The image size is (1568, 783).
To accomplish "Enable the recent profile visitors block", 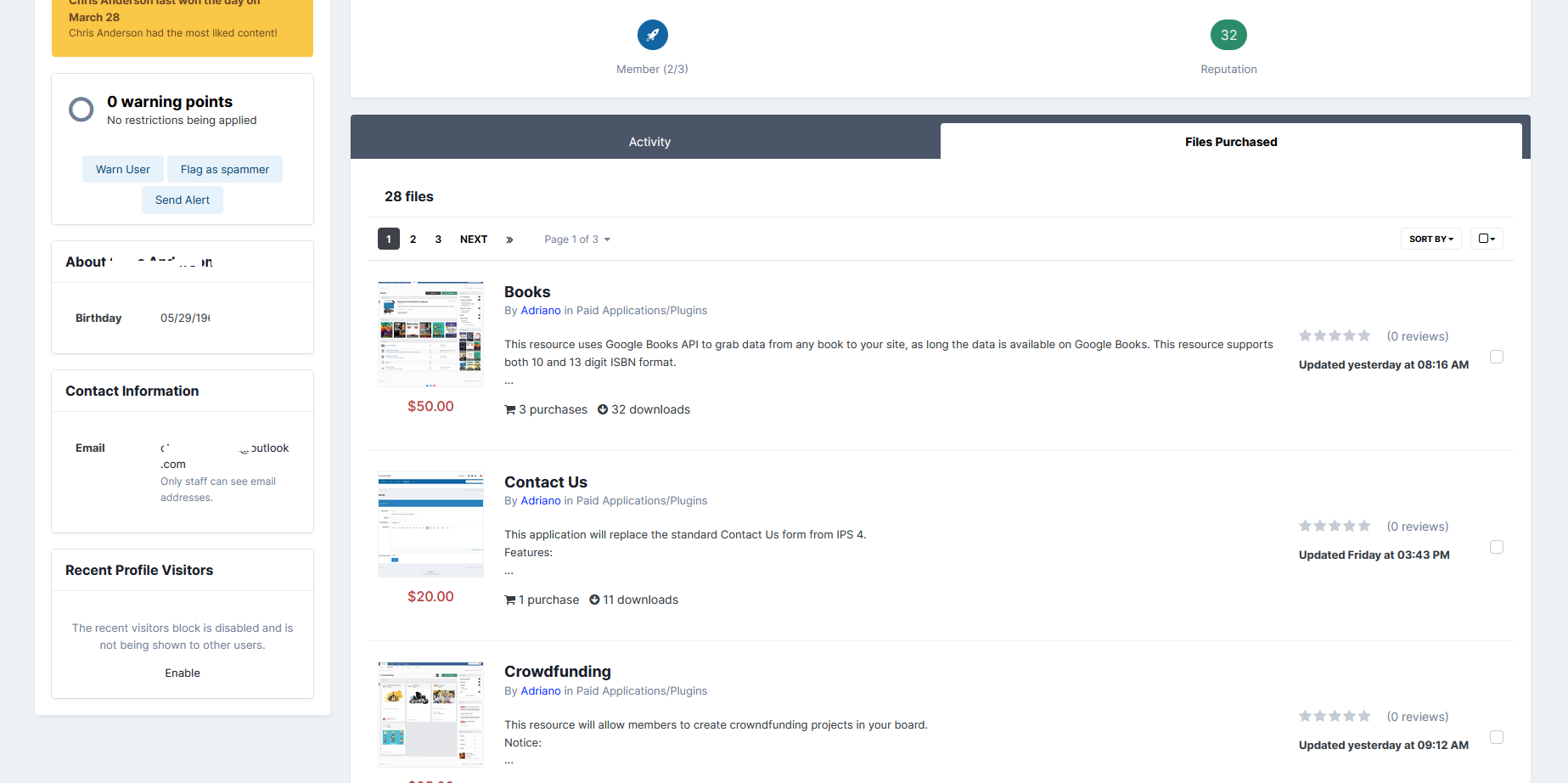I will 183,673.
